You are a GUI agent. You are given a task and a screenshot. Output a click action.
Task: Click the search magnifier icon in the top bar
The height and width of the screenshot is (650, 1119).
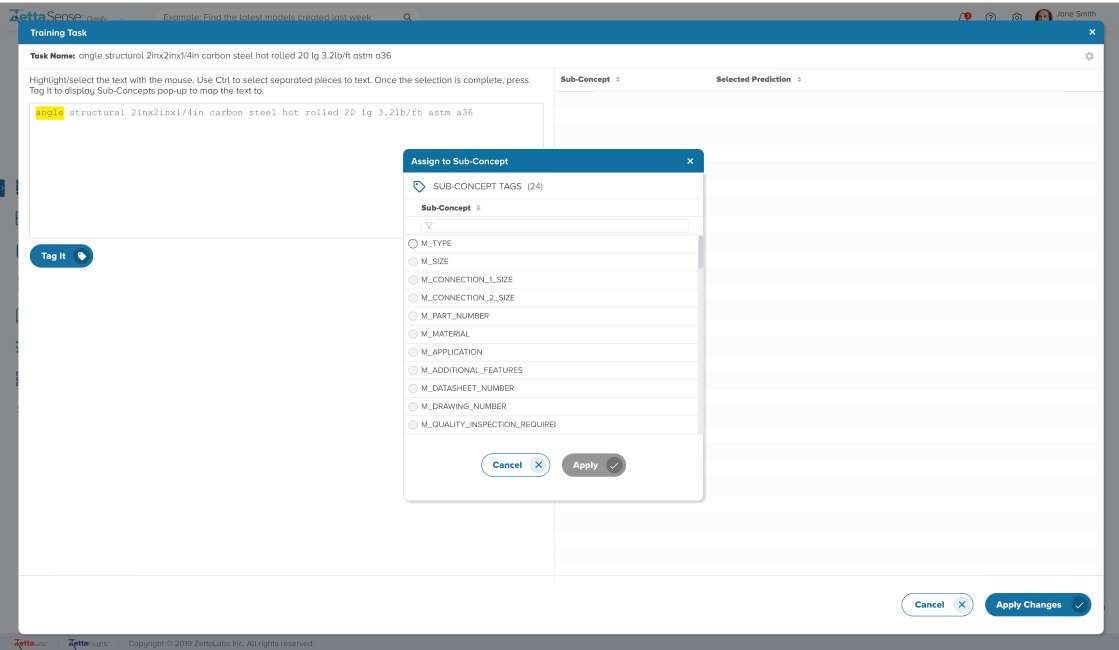[407, 17]
